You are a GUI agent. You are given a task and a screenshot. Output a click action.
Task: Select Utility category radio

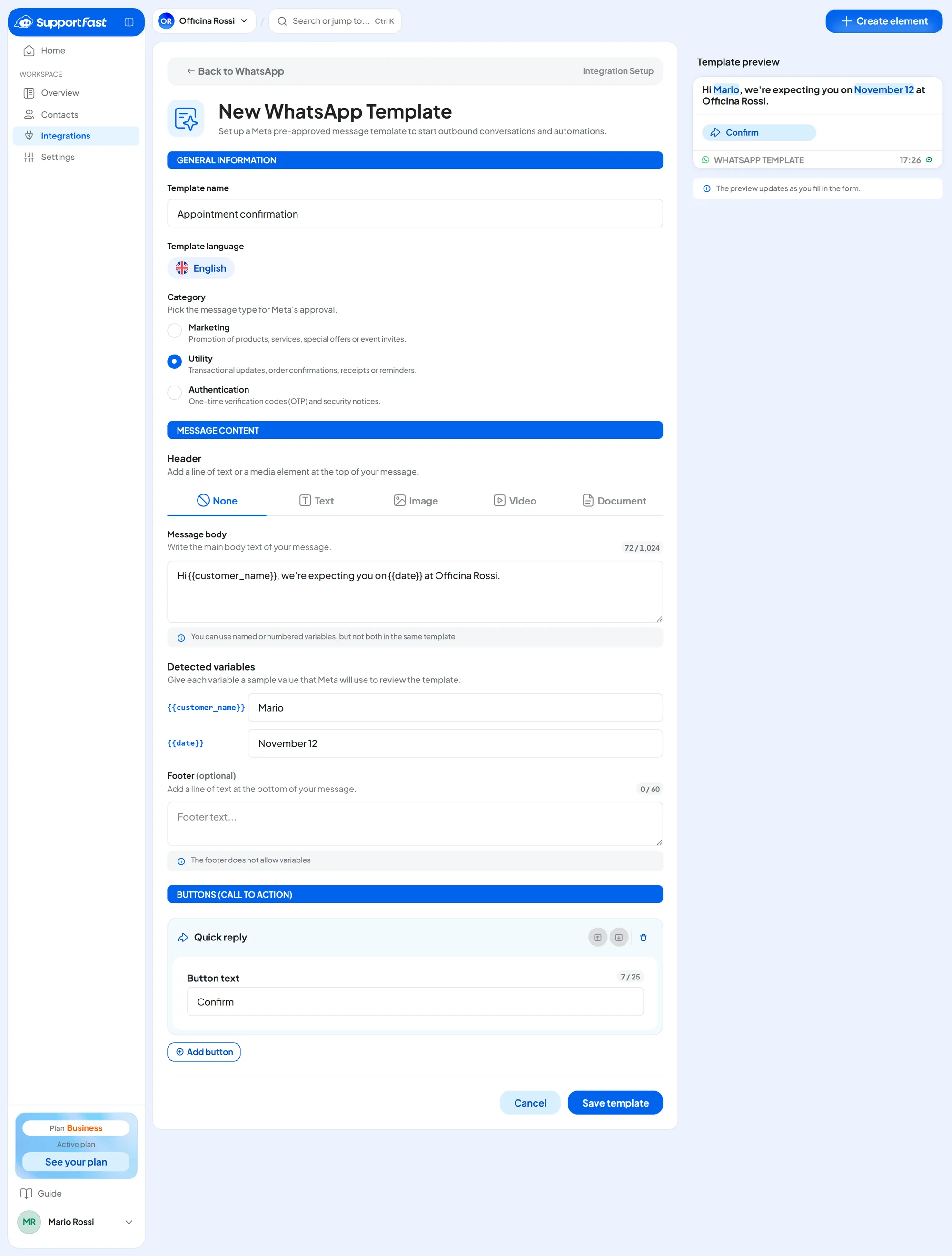174,361
